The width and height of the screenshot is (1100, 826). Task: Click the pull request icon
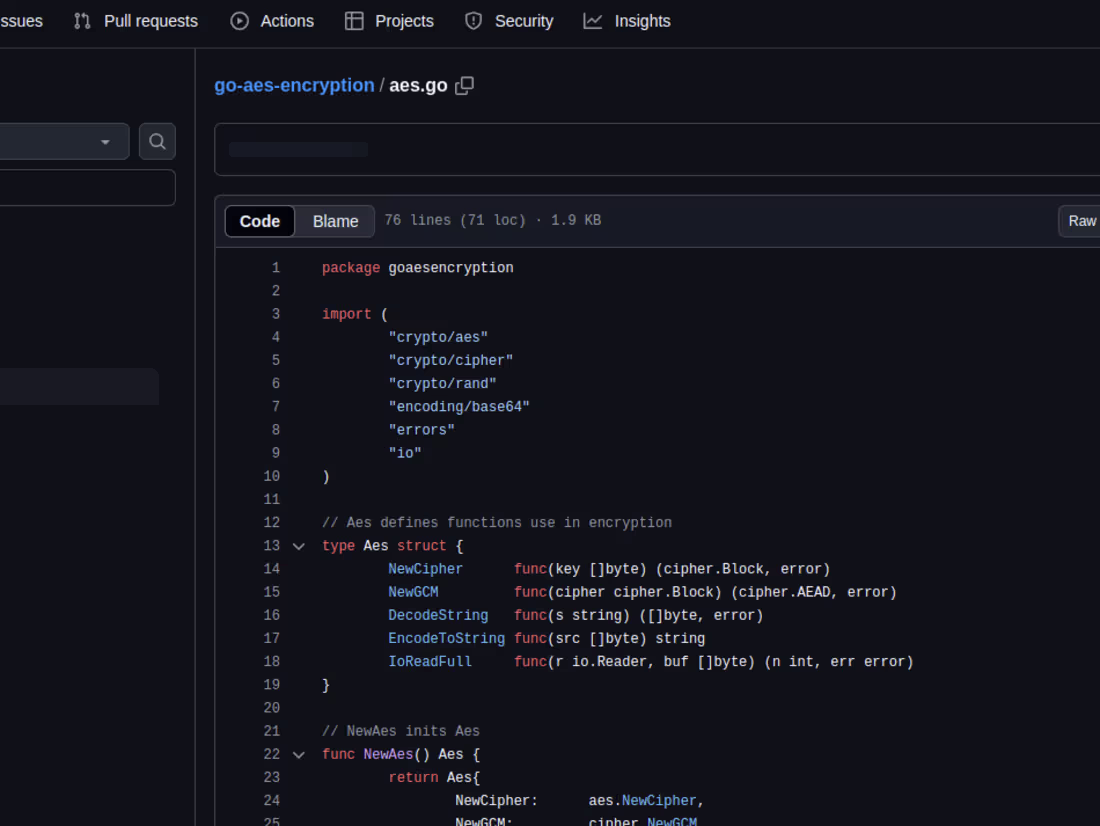pos(82,21)
